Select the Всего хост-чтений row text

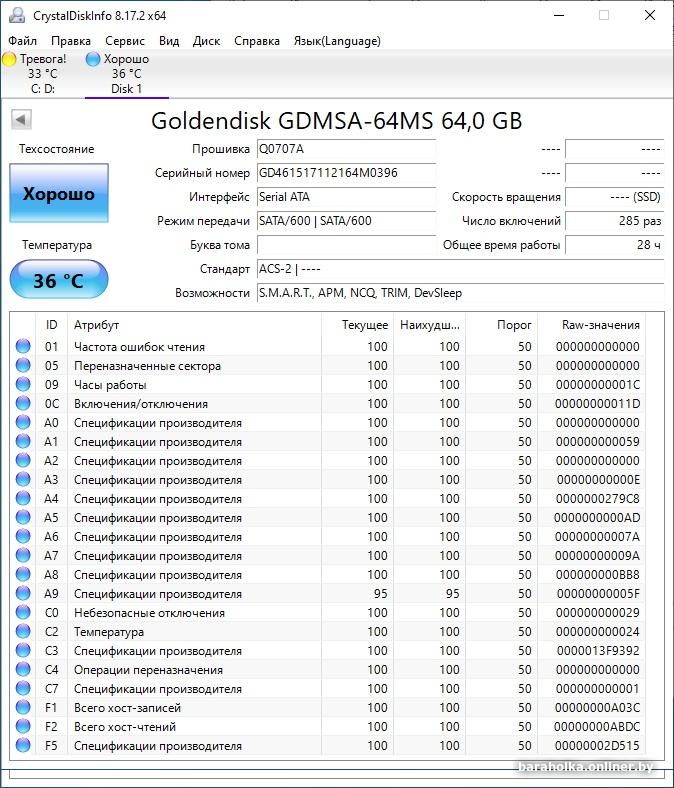pyautogui.click(x=125, y=727)
